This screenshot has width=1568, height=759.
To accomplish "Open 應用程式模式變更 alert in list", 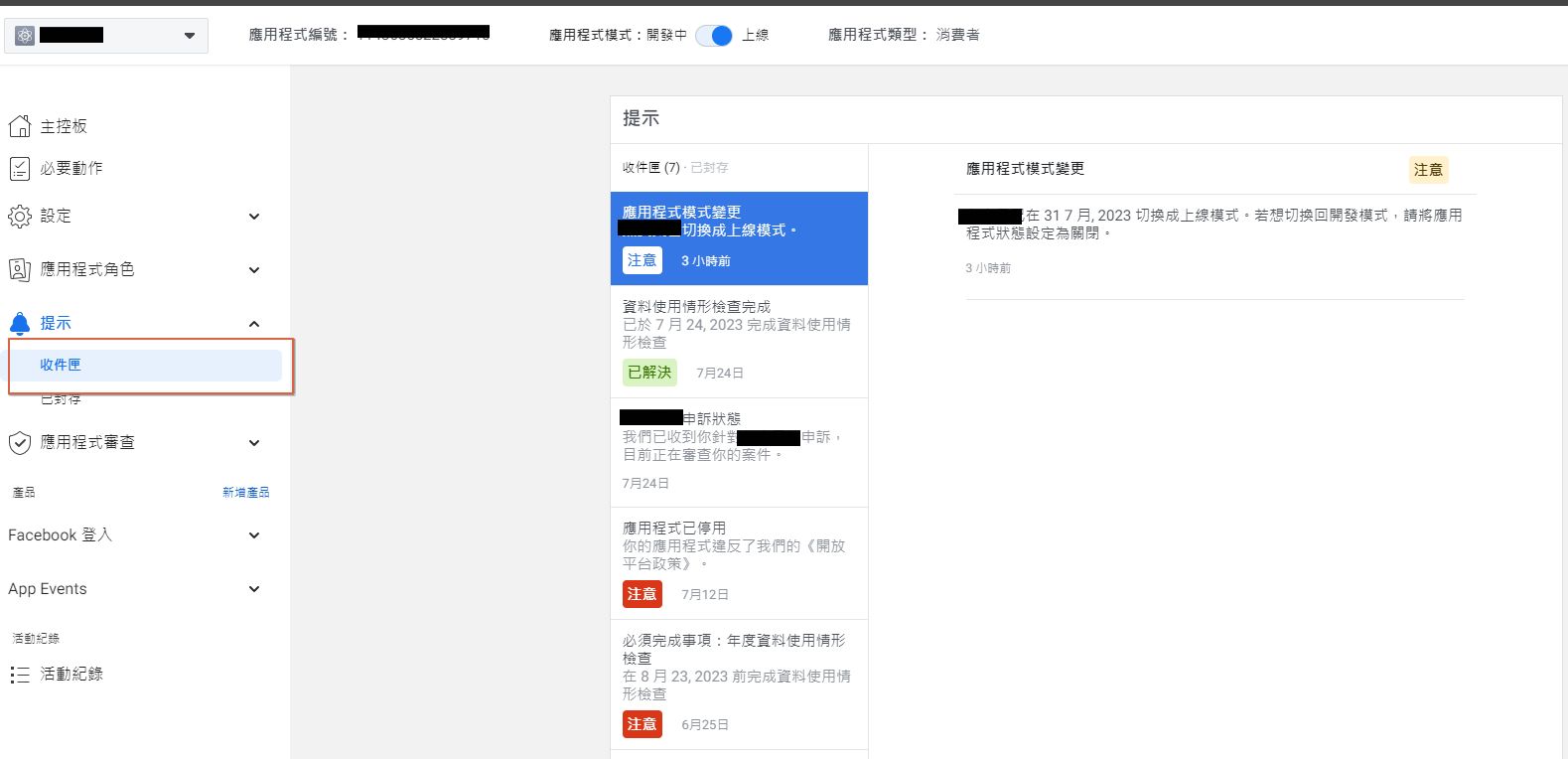I will (739, 238).
